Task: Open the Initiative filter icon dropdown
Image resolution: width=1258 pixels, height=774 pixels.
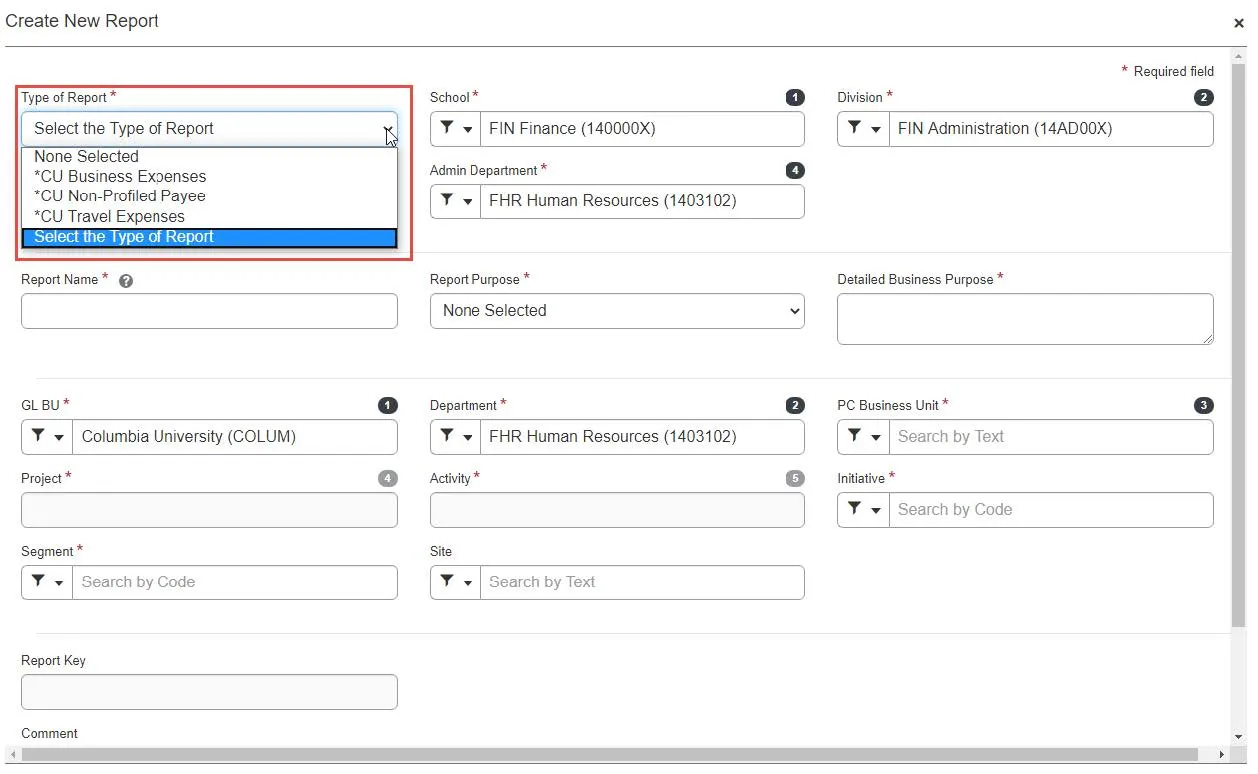Action: (863, 510)
